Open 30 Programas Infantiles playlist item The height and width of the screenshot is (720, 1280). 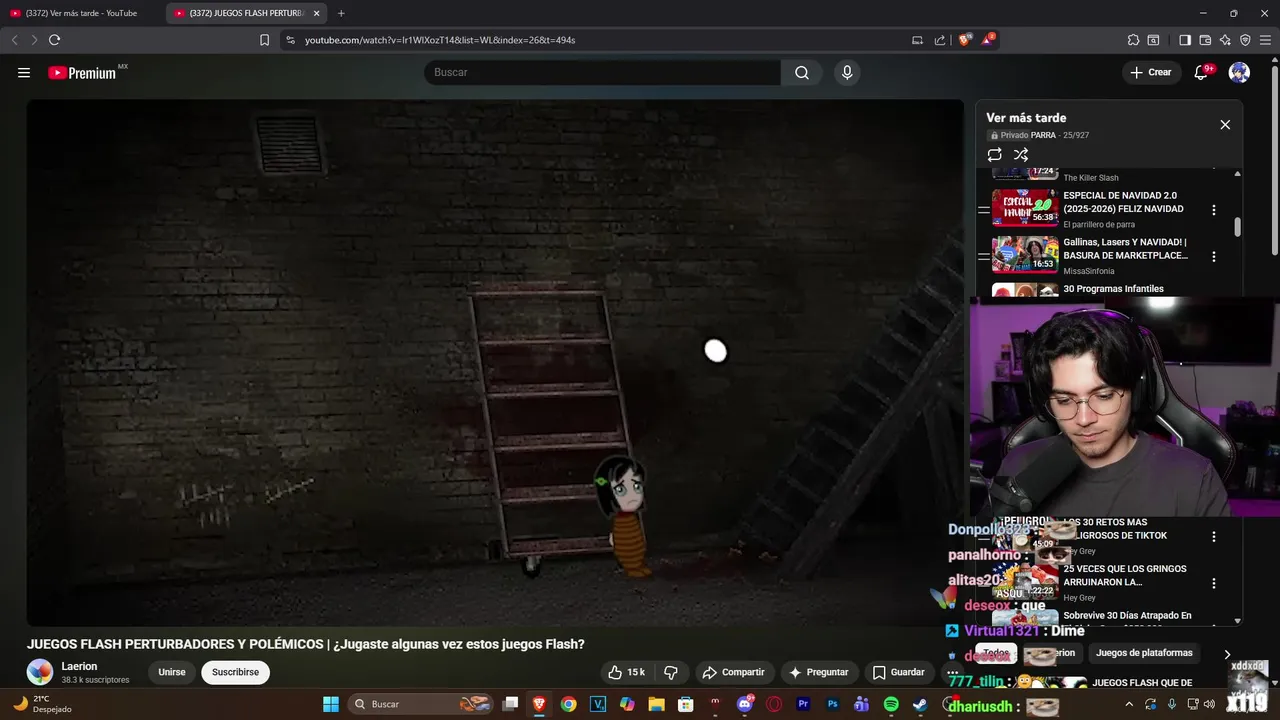point(1113,289)
